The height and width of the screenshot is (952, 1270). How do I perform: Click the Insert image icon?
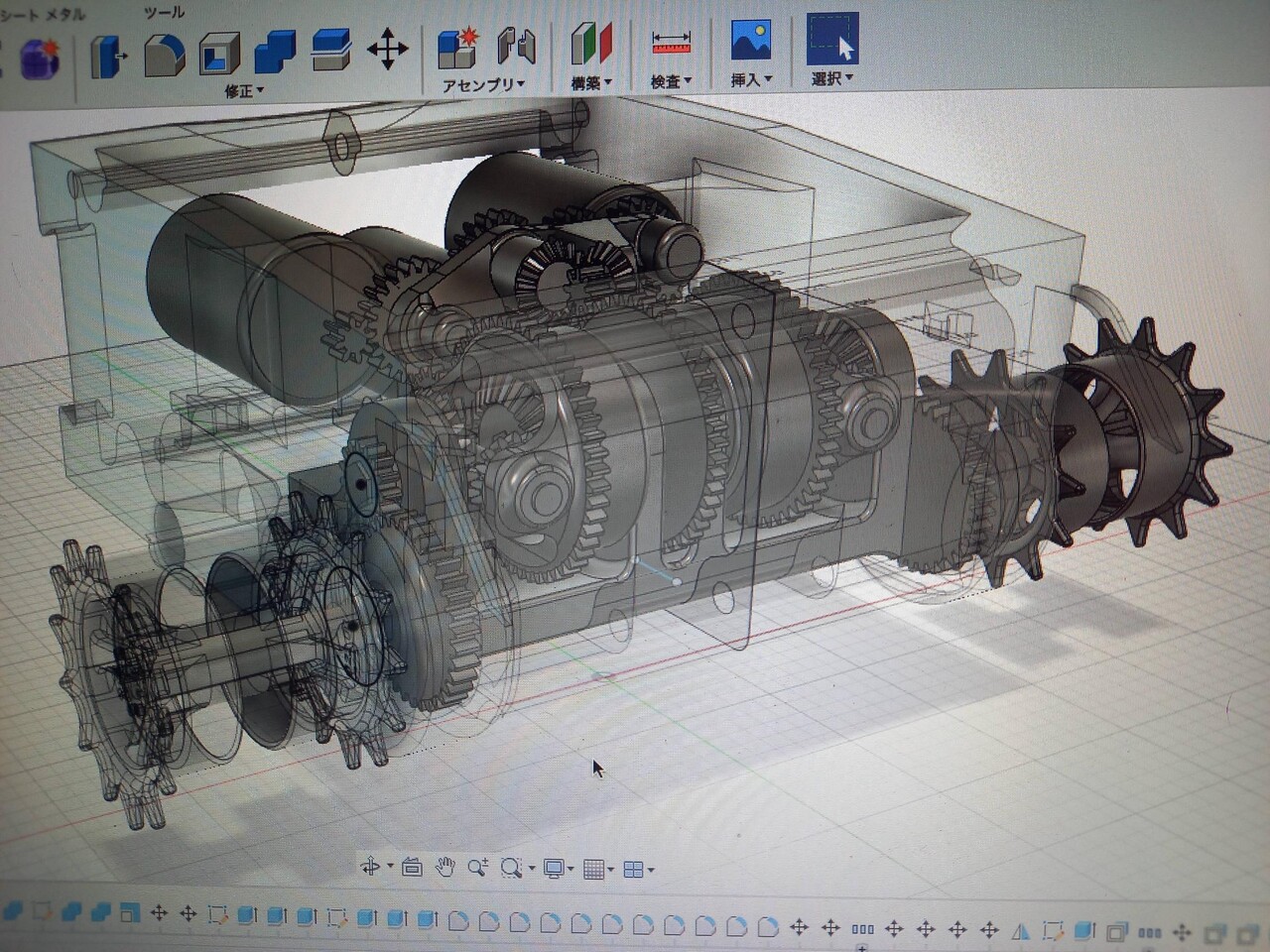pyautogui.click(x=751, y=41)
